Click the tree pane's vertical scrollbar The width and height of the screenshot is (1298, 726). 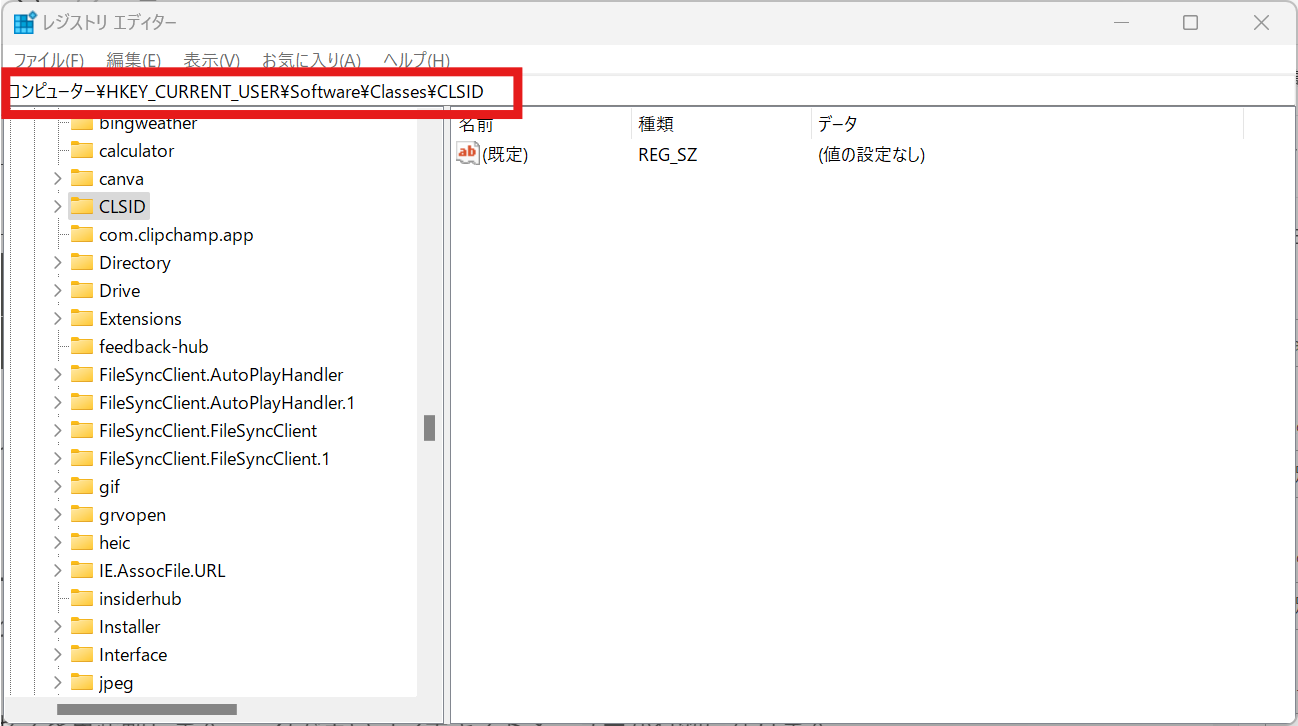pos(430,428)
